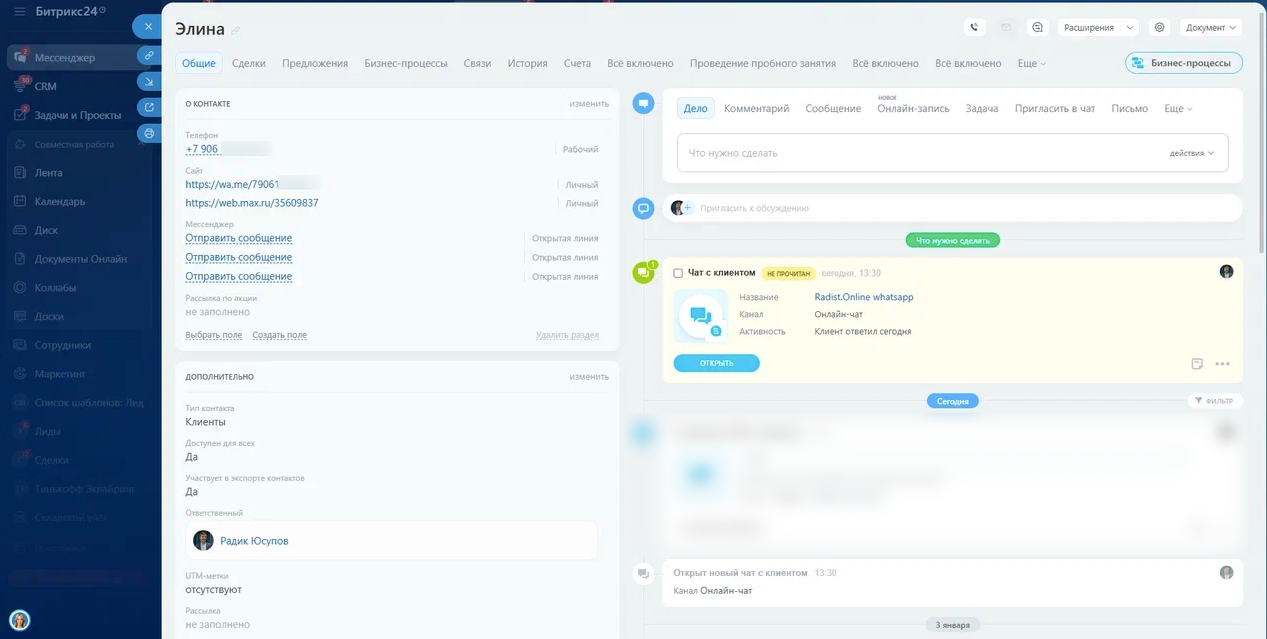The image size is (1267, 639).
Task: Expand 'Еще' in the timeline action tabs
Action: pyautogui.click(x=1178, y=108)
